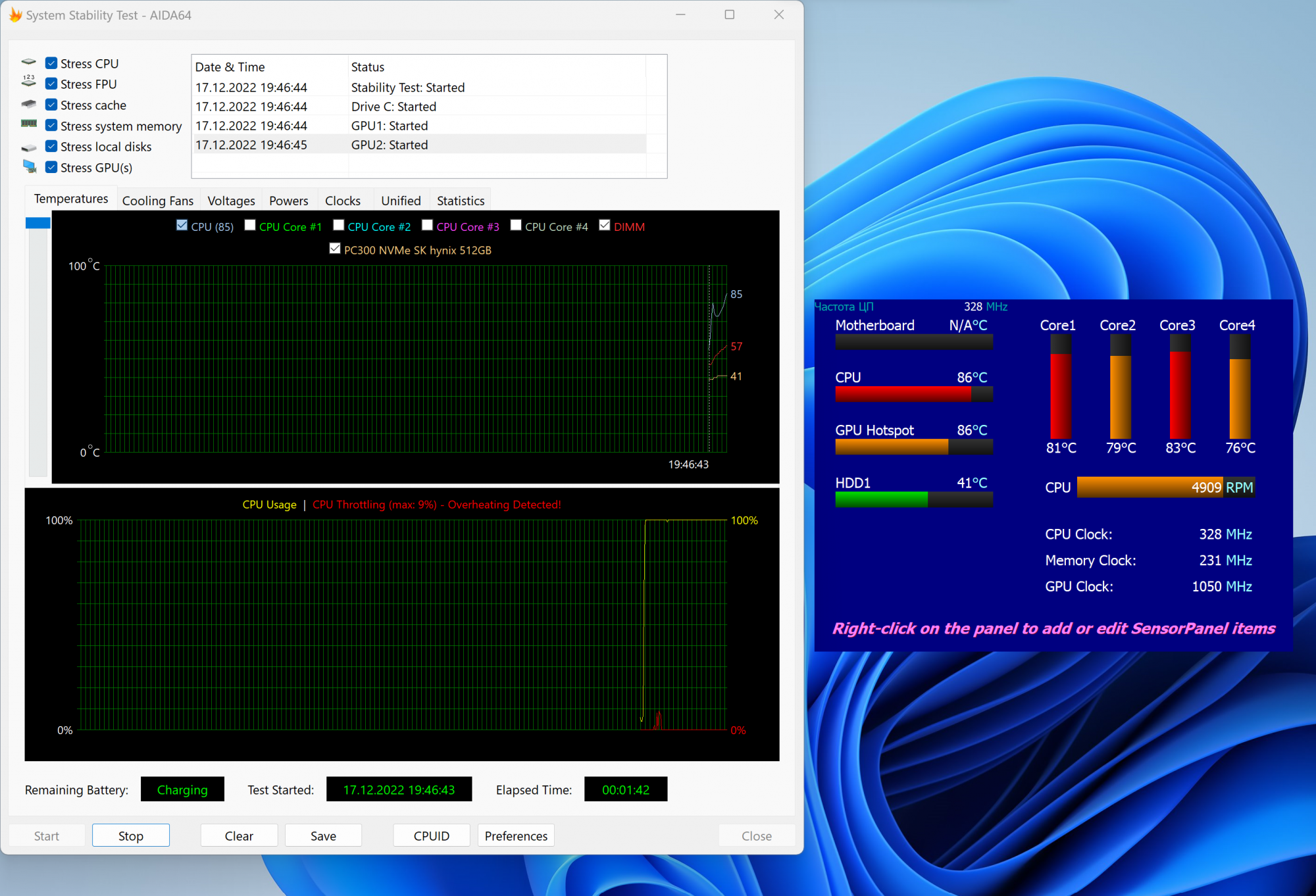The image size is (1316, 896).
Task: Click the monitor icon beside Stress GPU(s)
Action: click(30, 166)
